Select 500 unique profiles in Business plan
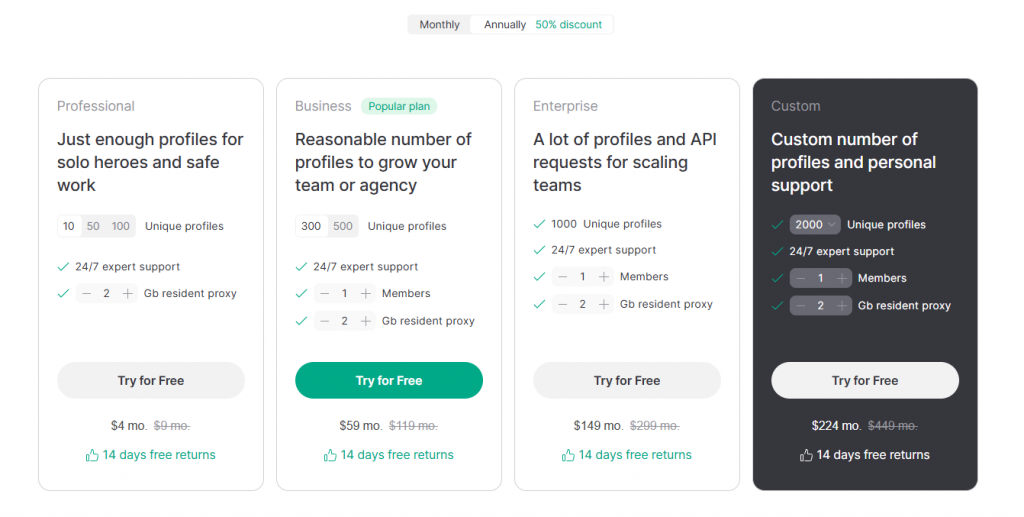 [343, 226]
